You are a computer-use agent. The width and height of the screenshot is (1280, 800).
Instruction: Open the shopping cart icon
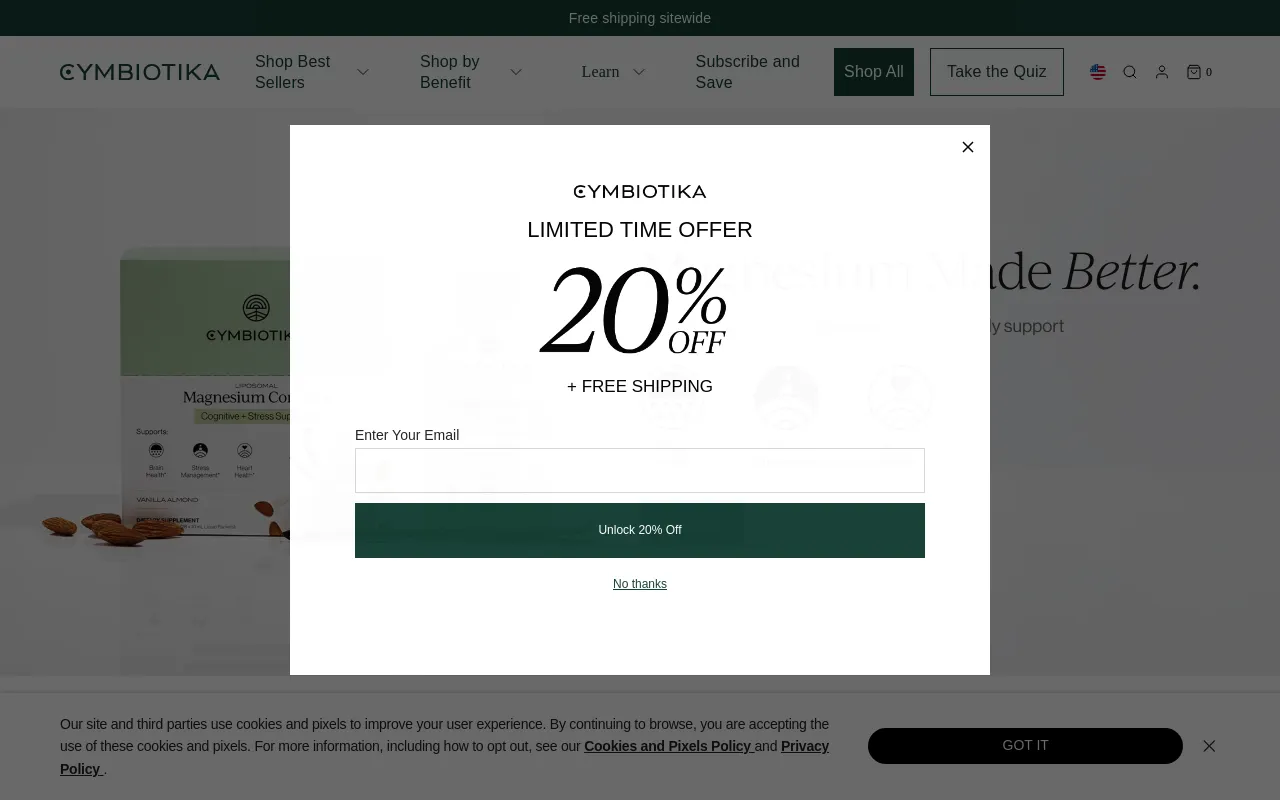point(1199,72)
